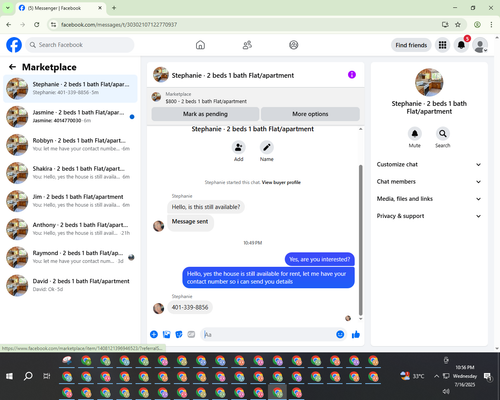Click 'Yes, are you interested?' message
This screenshot has width=500, height=400.
[320, 259]
